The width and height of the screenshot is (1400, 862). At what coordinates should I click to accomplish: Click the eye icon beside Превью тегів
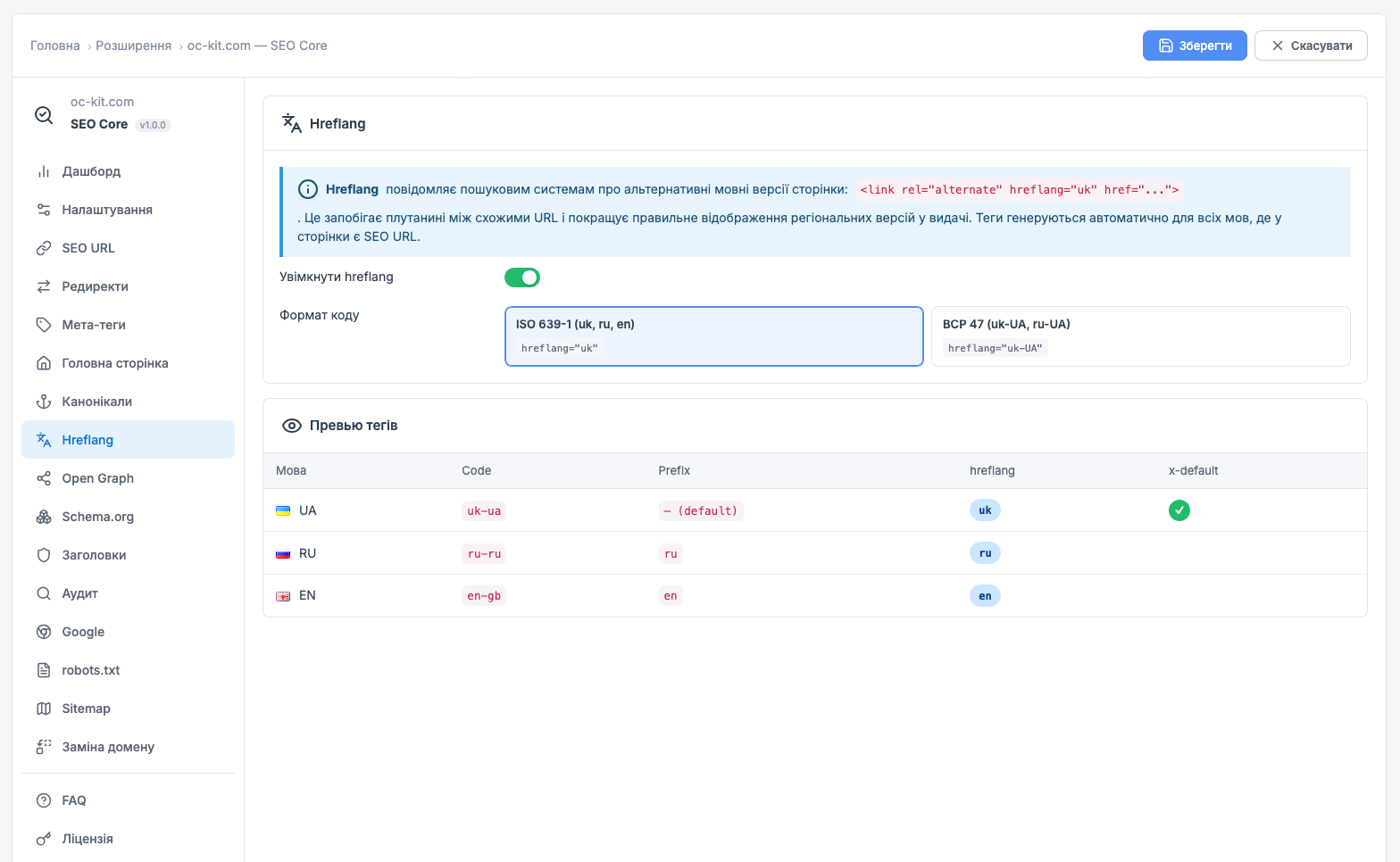tap(292, 426)
